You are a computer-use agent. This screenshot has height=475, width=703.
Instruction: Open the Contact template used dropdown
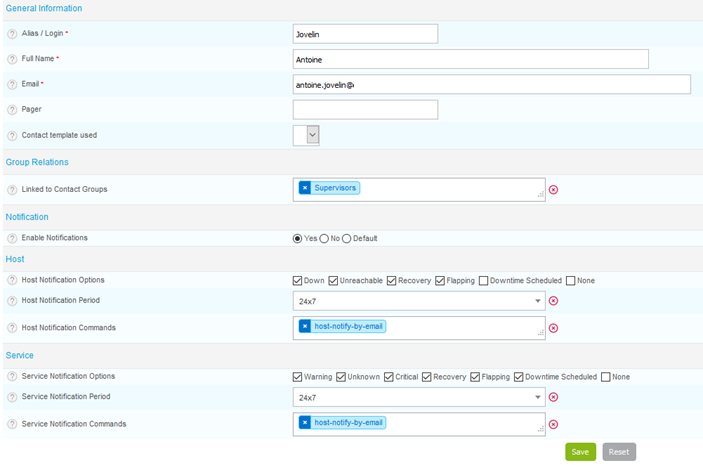[x=306, y=135]
